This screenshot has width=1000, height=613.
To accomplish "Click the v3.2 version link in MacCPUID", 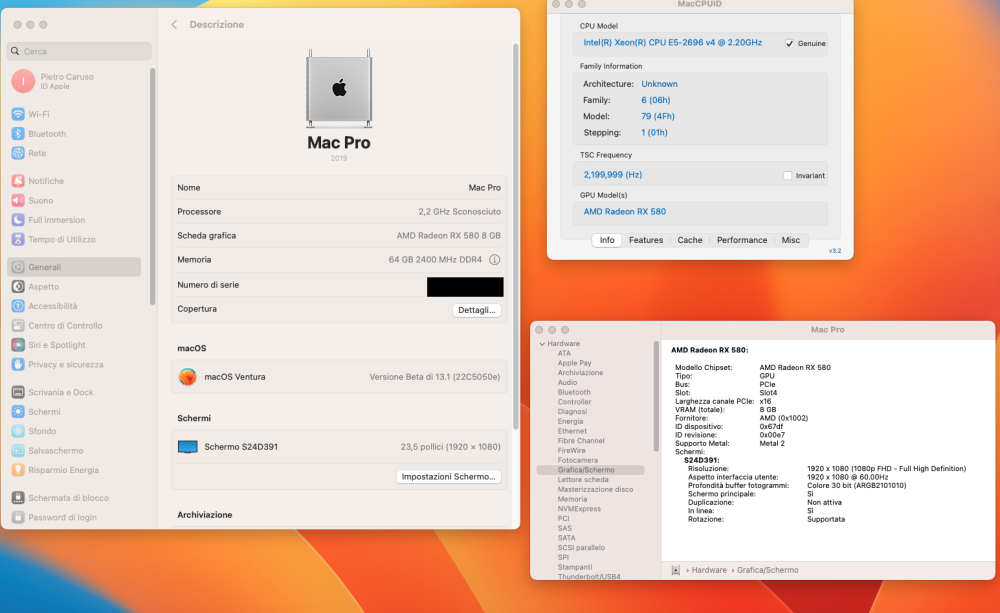I will 835,251.
